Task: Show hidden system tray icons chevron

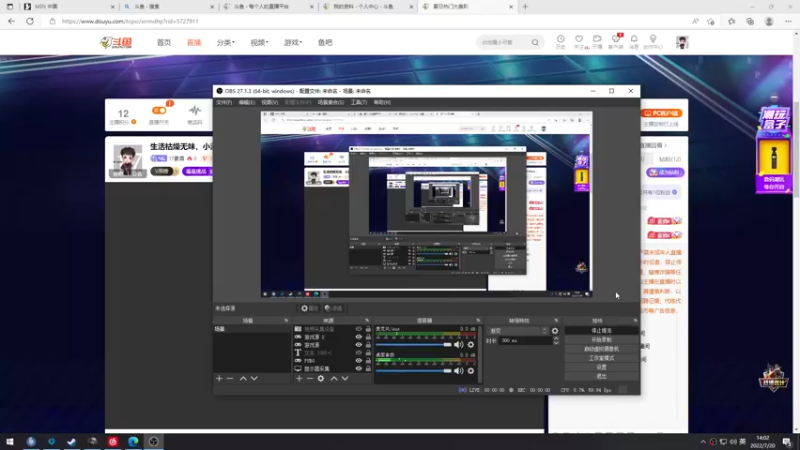Action: [x=703, y=442]
